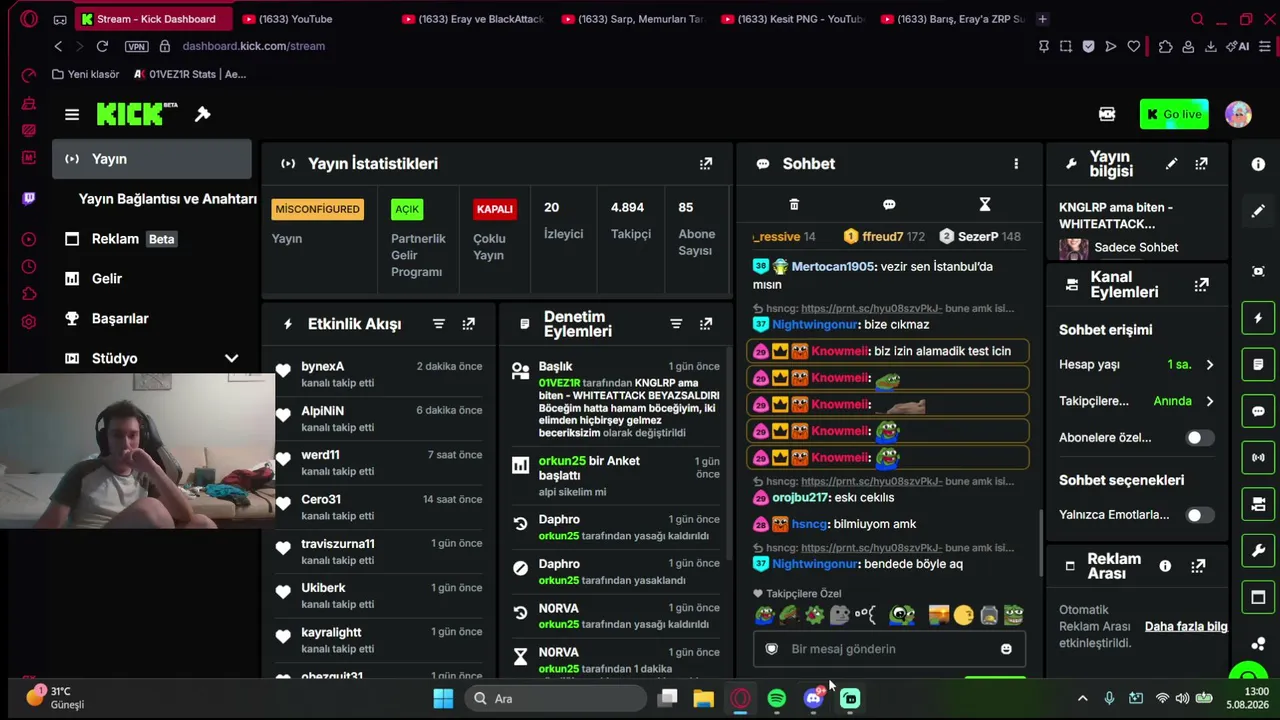Screen dimensions: 1280x720
Task: Switch to the Eray ve BlackAttack tab
Action: coord(473,19)
